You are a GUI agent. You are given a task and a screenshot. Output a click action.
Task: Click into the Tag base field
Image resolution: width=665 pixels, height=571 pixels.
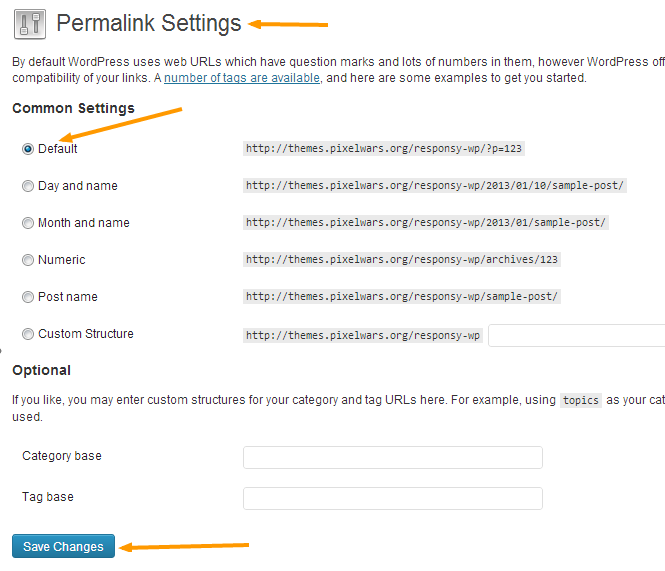click(392, 498)
